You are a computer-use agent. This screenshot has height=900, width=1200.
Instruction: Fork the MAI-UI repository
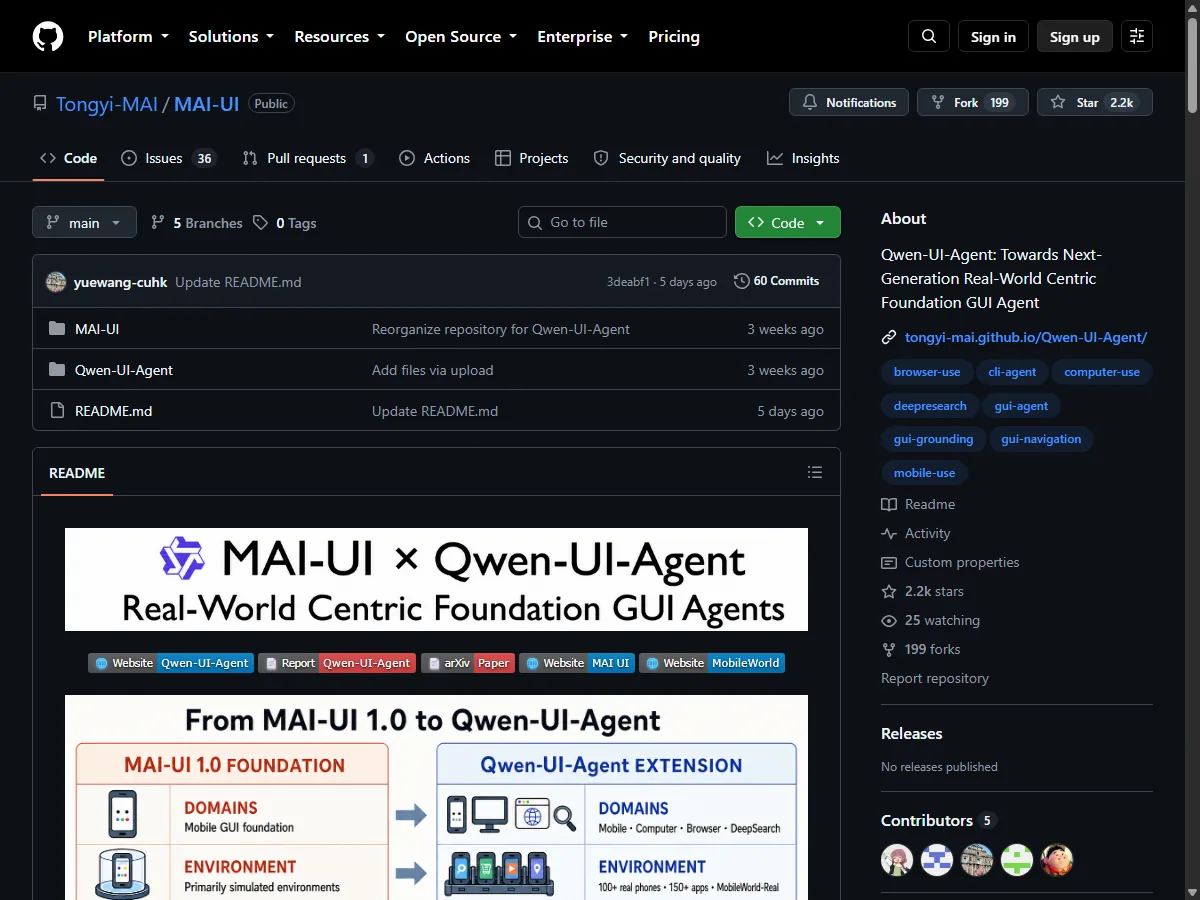973,102
